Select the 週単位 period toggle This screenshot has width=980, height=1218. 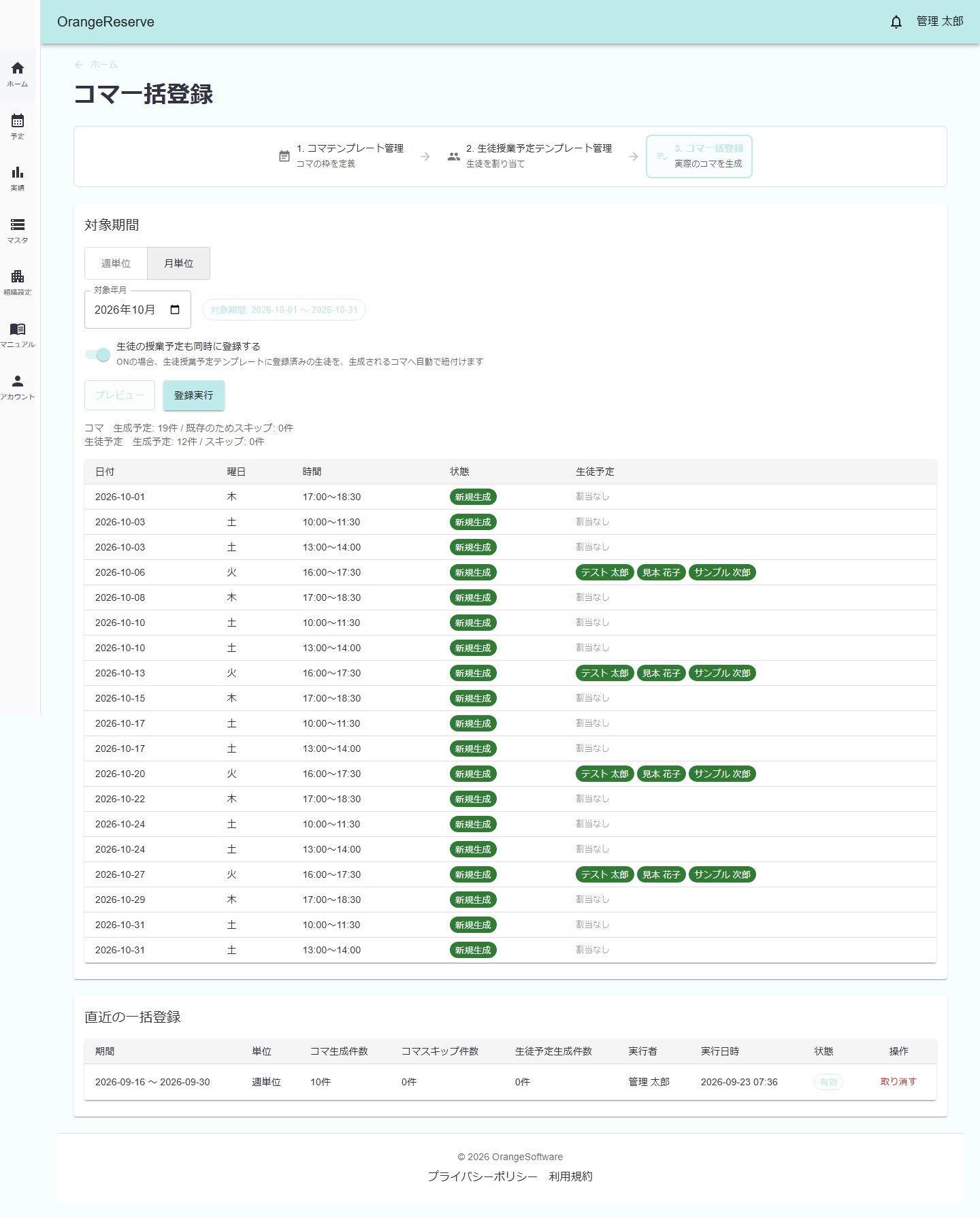coord(116,263)
